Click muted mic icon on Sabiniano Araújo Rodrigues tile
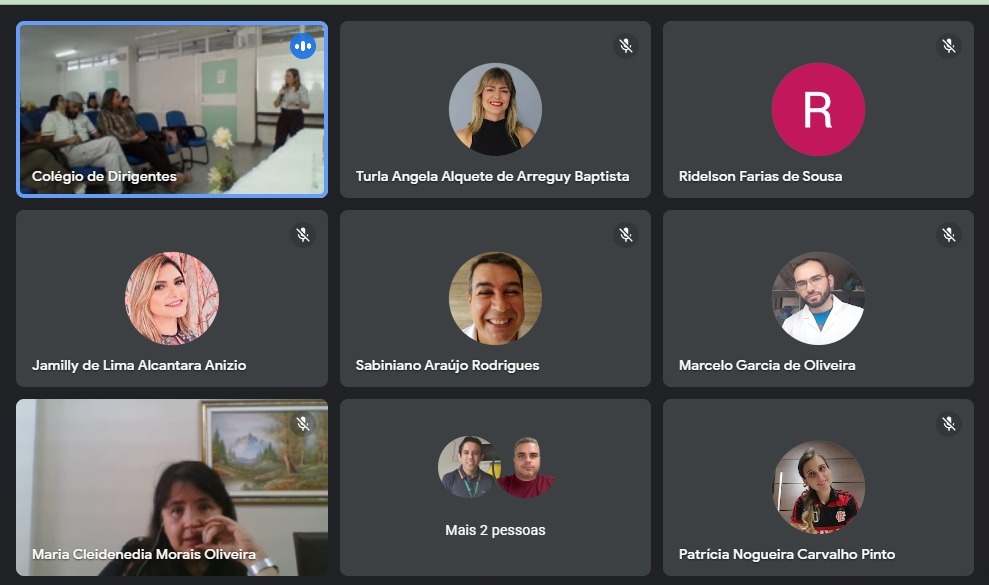Screen dimensions: 989x585 [626, 235]
